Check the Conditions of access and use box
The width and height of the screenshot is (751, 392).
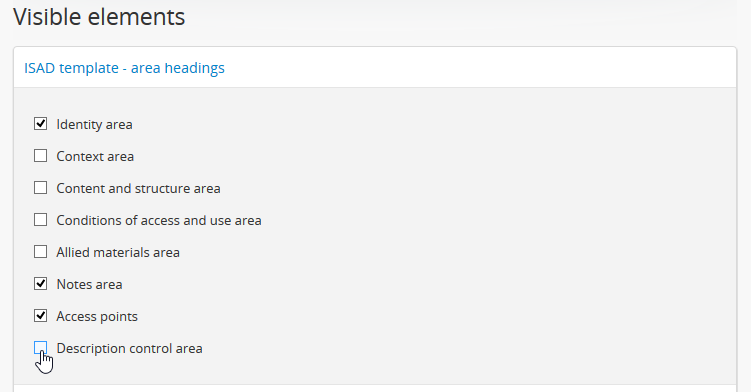click(x=41, y=220)
